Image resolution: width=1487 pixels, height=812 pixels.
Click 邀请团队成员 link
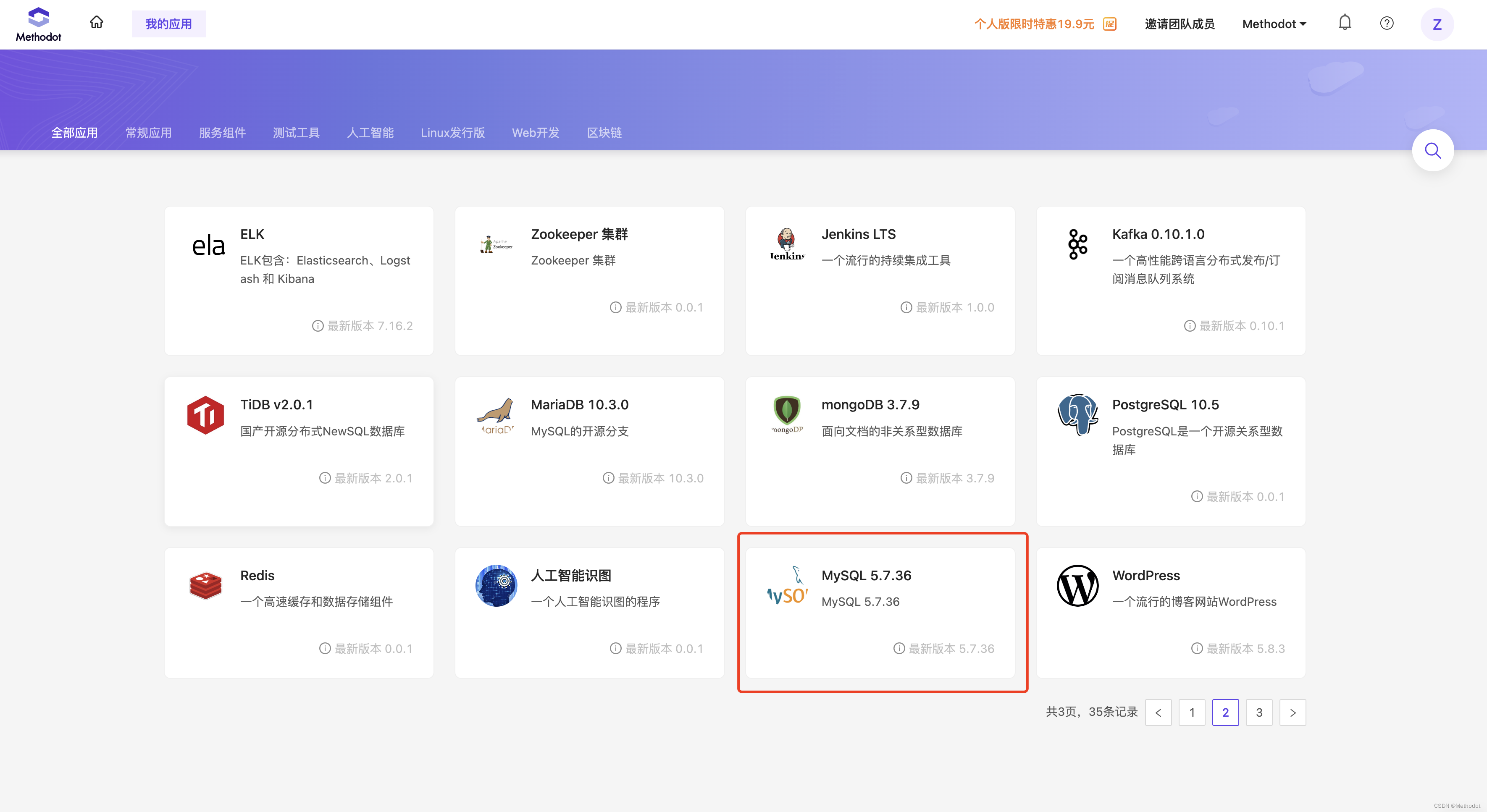coord(1180,24)
